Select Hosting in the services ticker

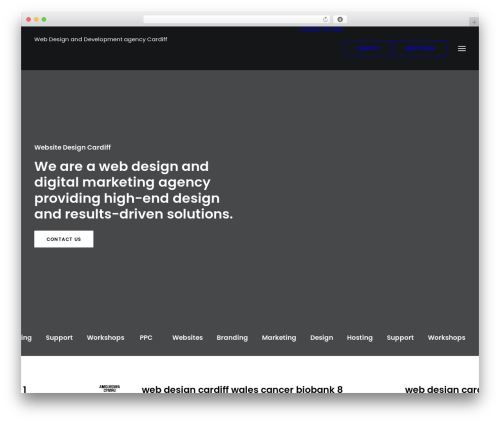(x=360, y=338)
